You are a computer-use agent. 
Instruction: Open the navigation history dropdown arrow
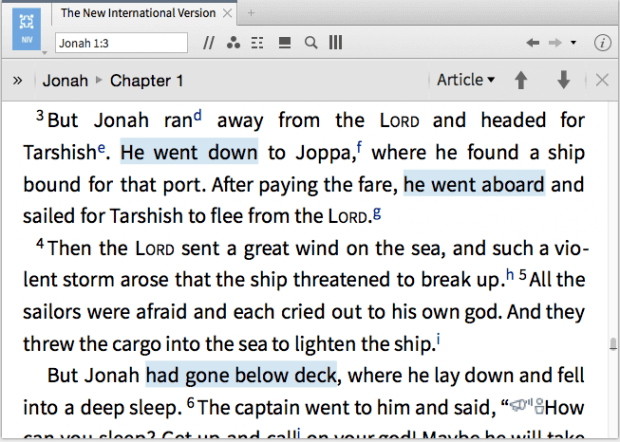click(x=573, y=43)
